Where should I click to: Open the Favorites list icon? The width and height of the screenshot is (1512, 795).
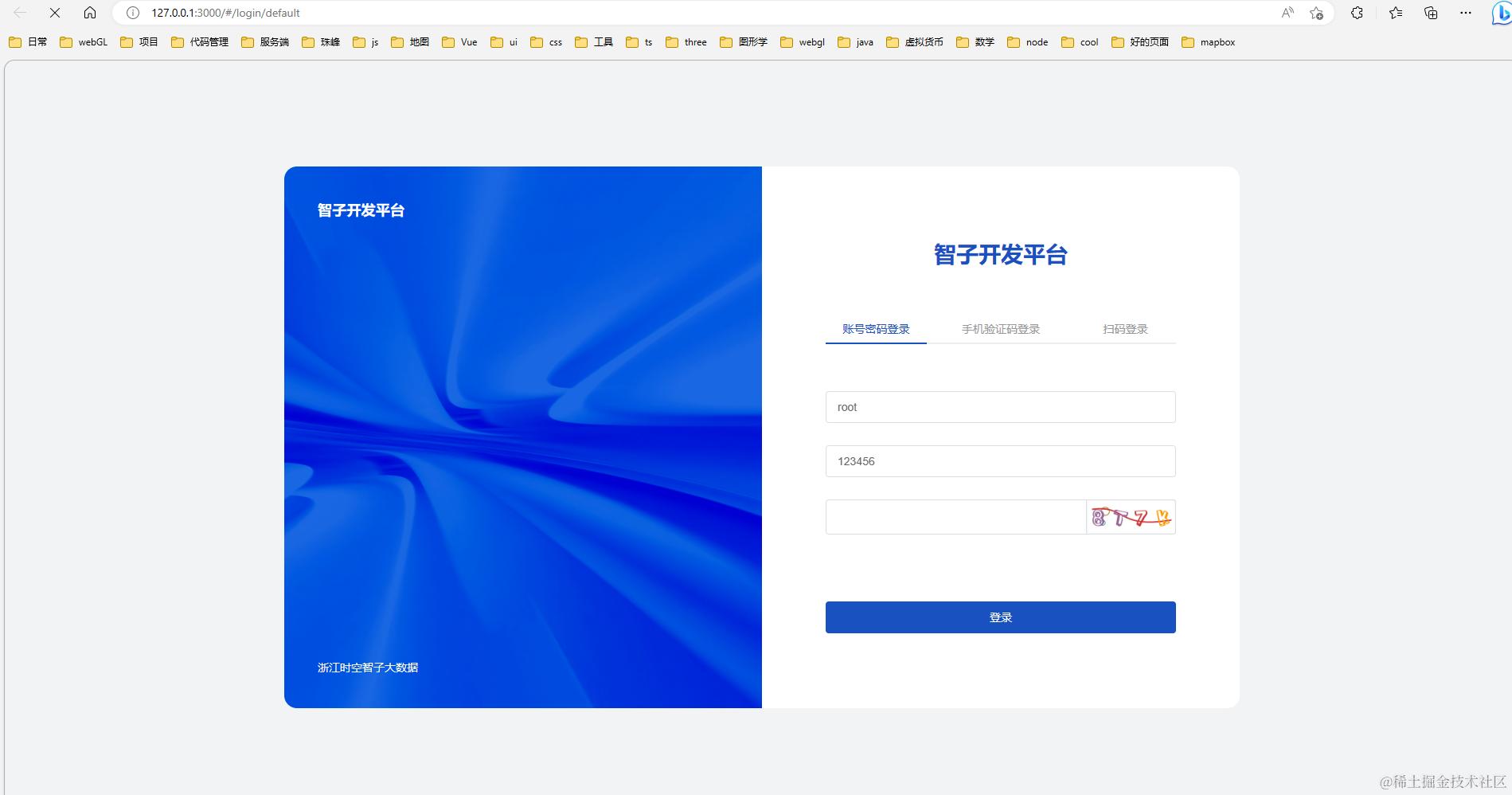[1396, 13]
